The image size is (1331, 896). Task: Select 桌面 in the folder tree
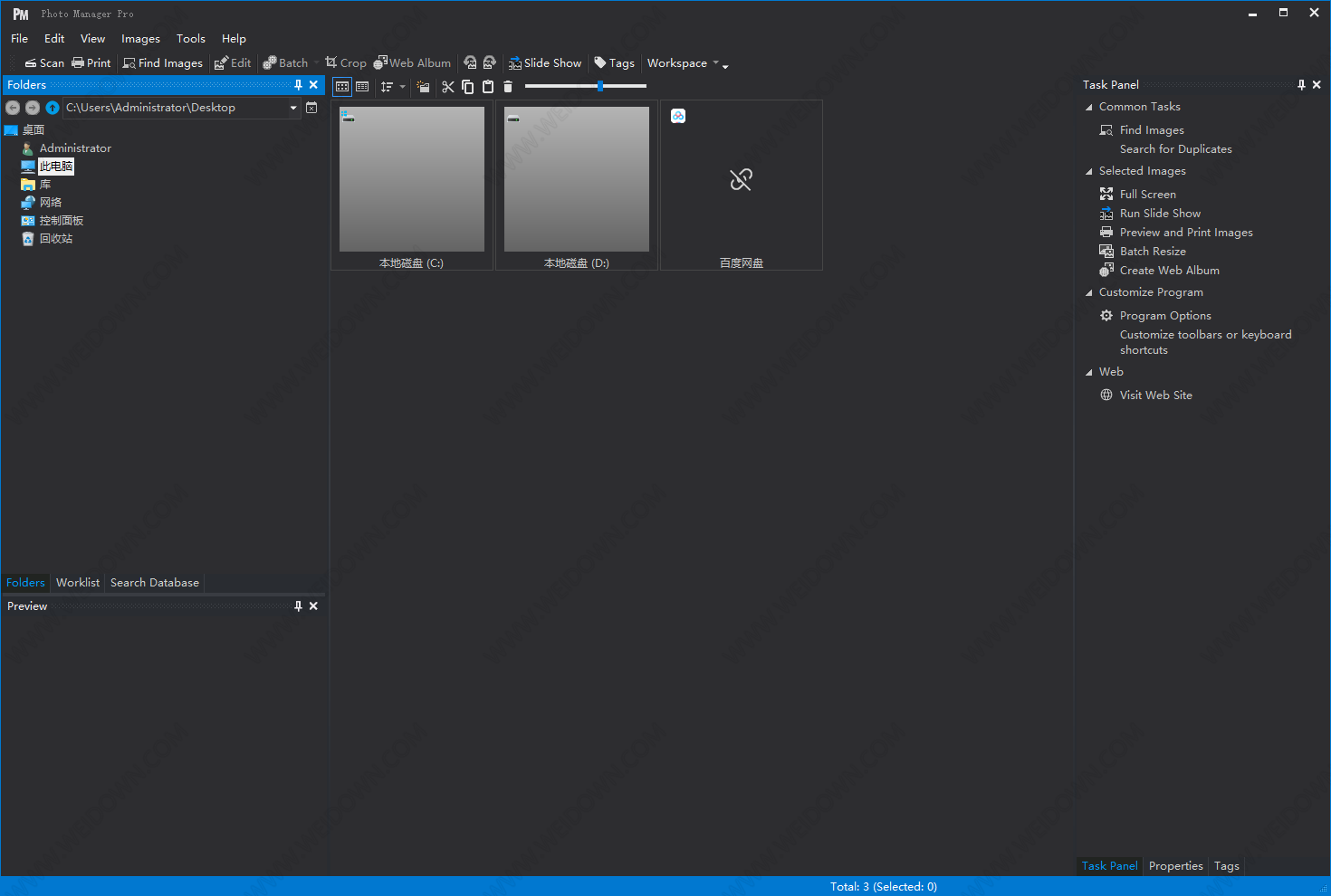tap(34, 130)
